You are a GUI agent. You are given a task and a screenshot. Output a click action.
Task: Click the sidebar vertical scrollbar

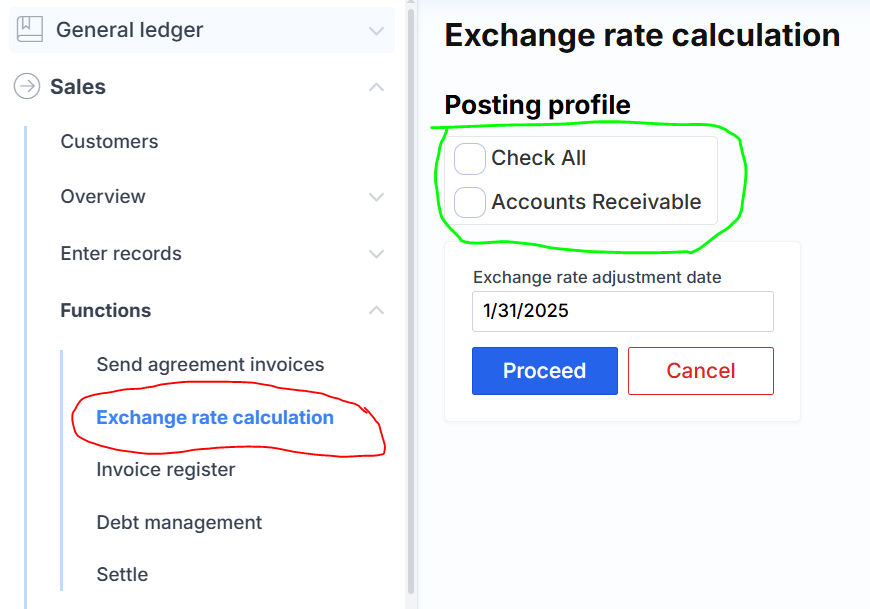tap(411, 300)
